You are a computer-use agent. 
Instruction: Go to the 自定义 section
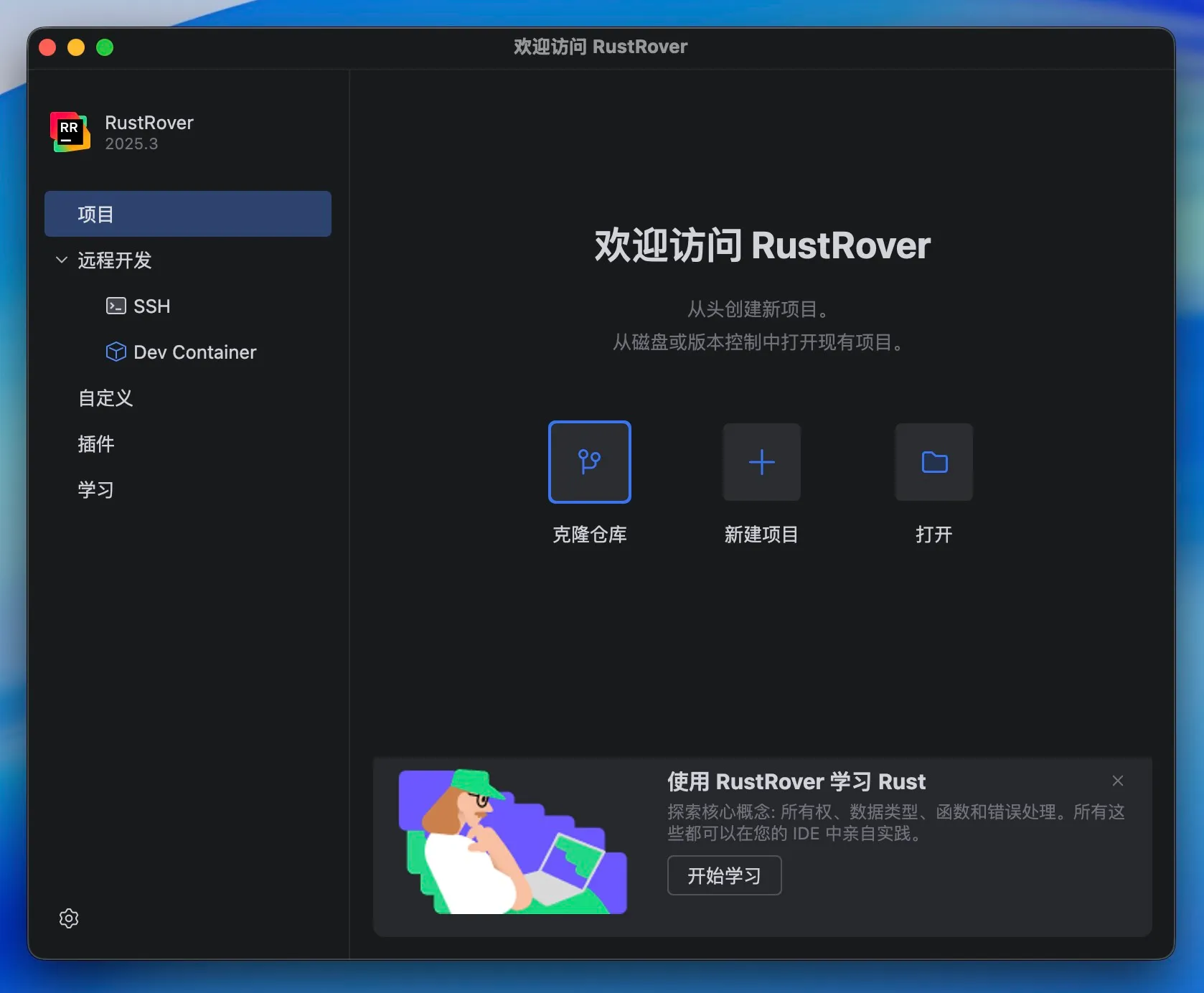click(x=105, y=398)
